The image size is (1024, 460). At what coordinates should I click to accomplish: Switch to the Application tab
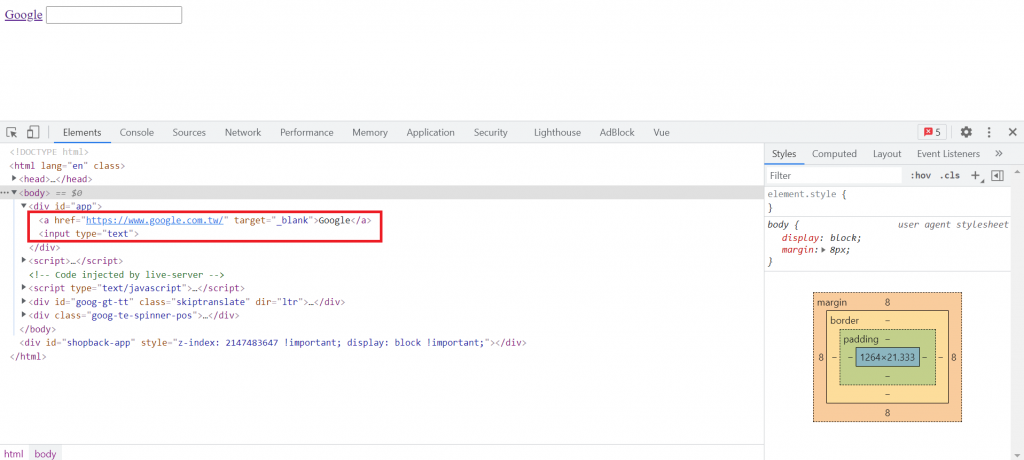(430, 132)
